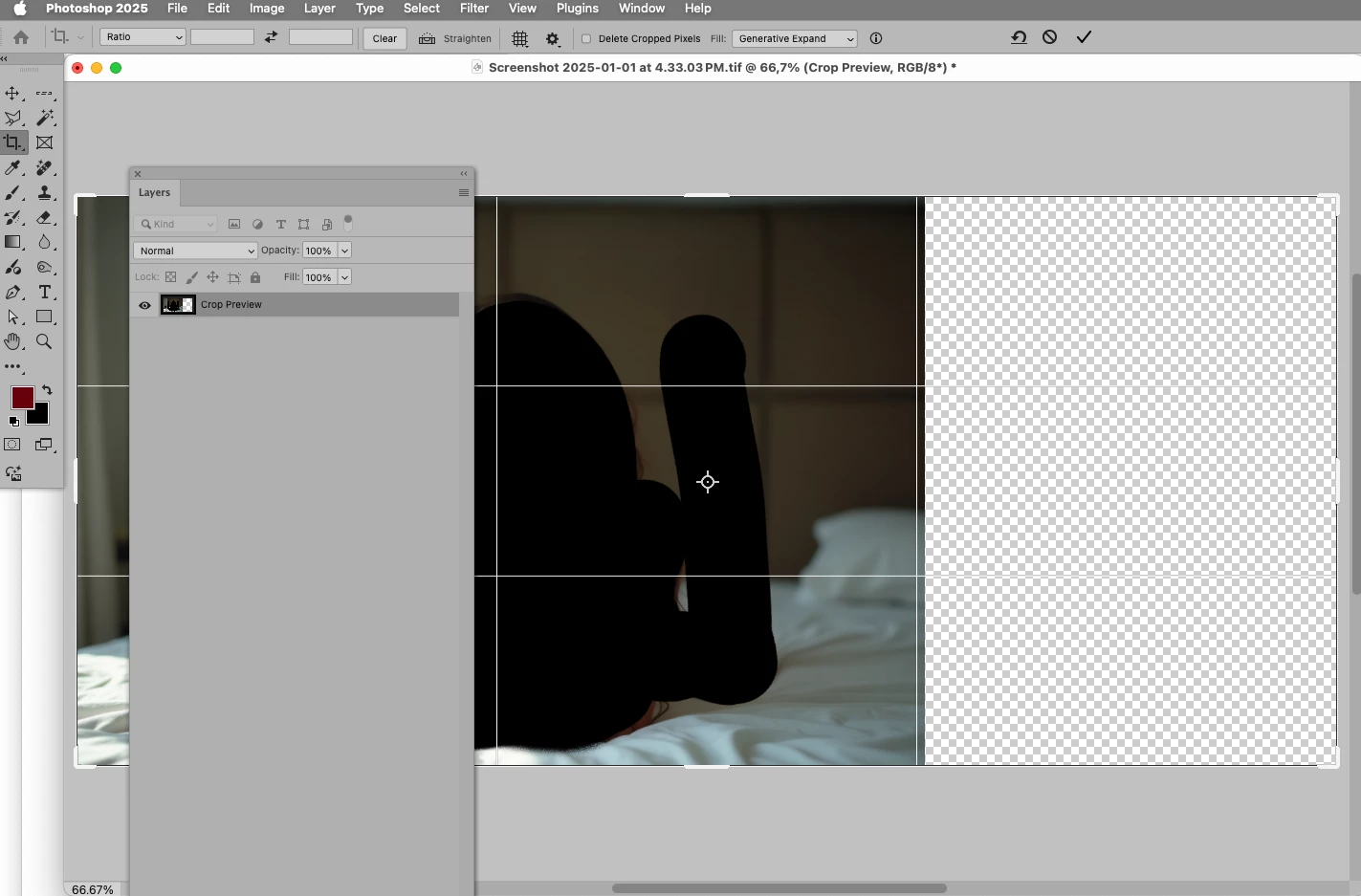1361x896 pixels.
Task: Enable Delete Cropped Pixels checkbox
Action: tap(587, 38)
